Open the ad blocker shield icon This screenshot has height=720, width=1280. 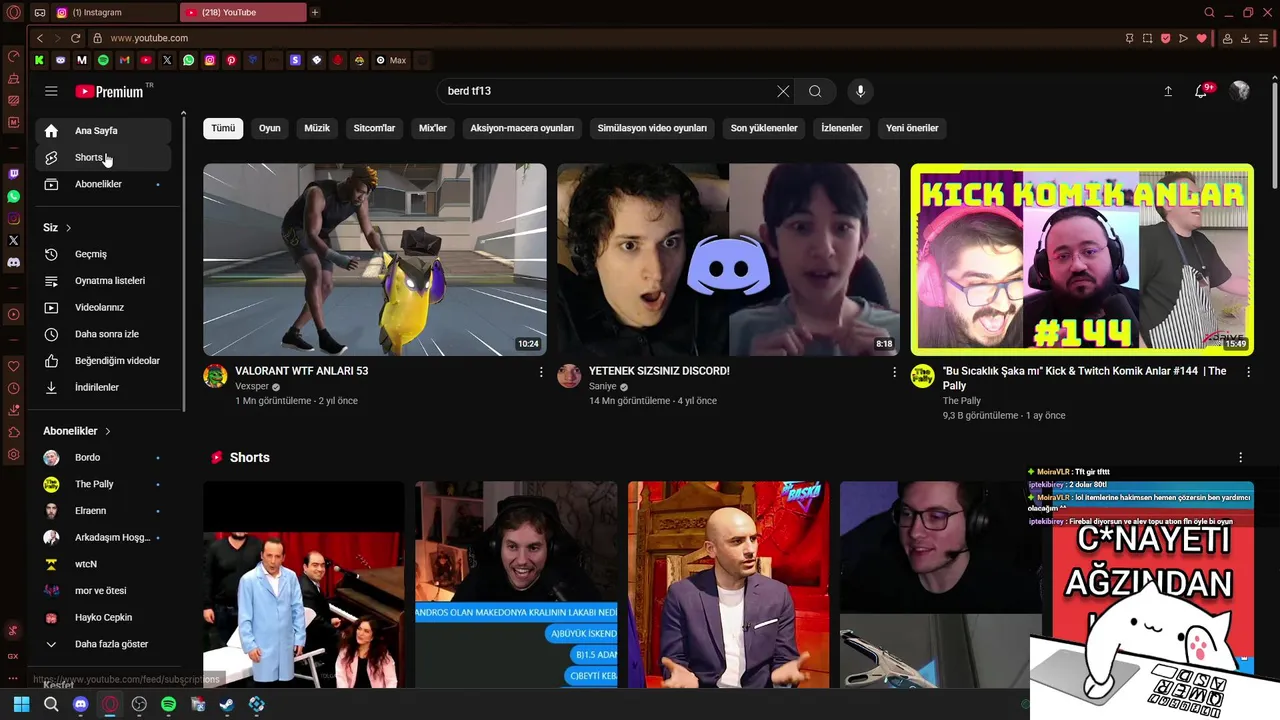[x=1165, y=38]
